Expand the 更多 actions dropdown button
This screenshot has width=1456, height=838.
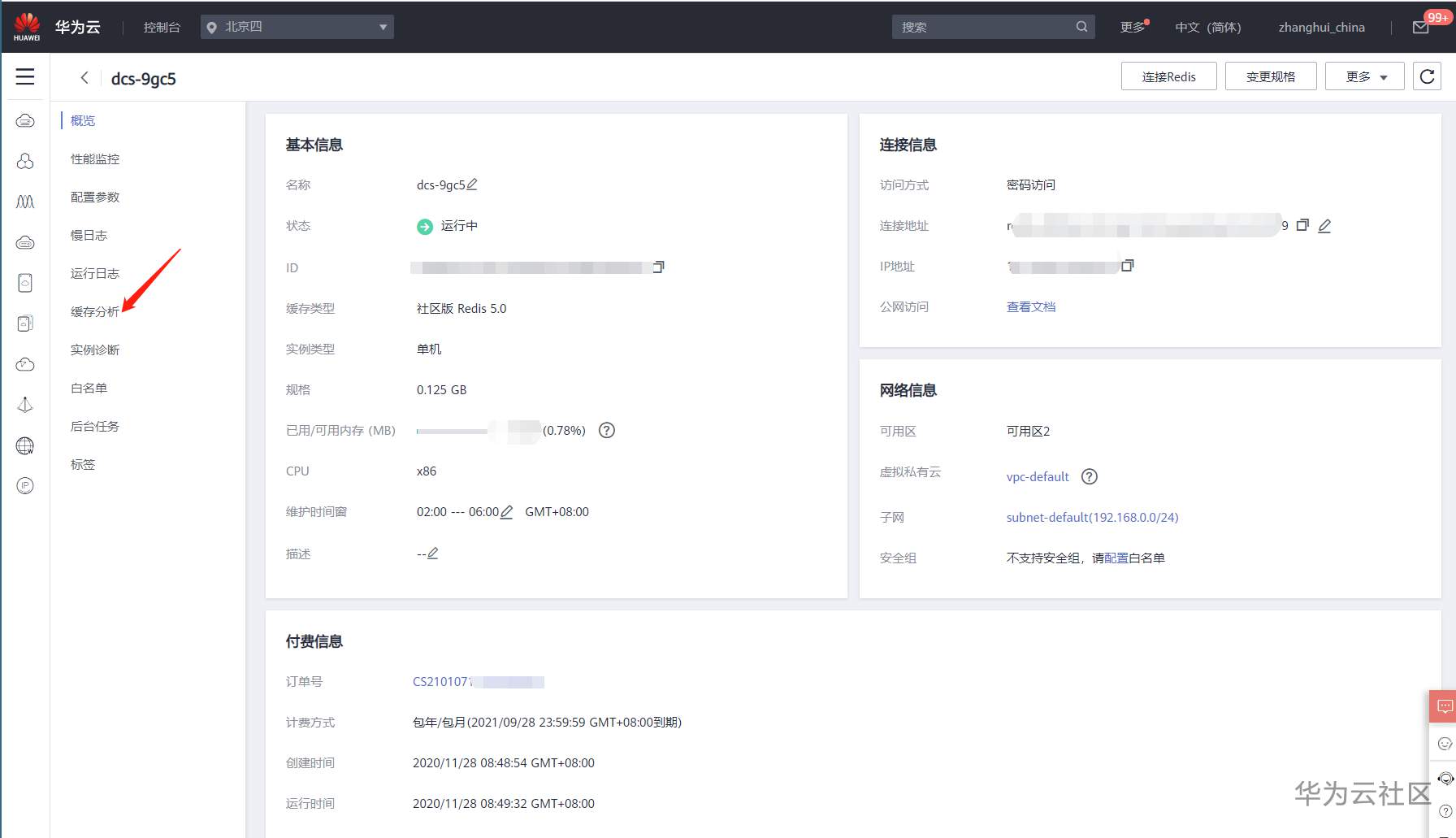(x=1365, y=76)
